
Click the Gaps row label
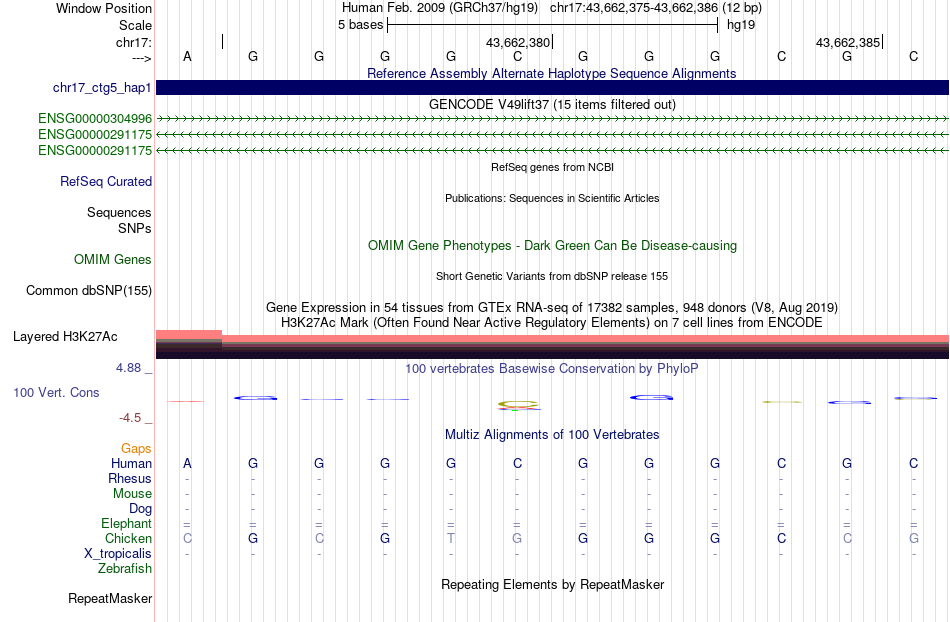(136, 449)
